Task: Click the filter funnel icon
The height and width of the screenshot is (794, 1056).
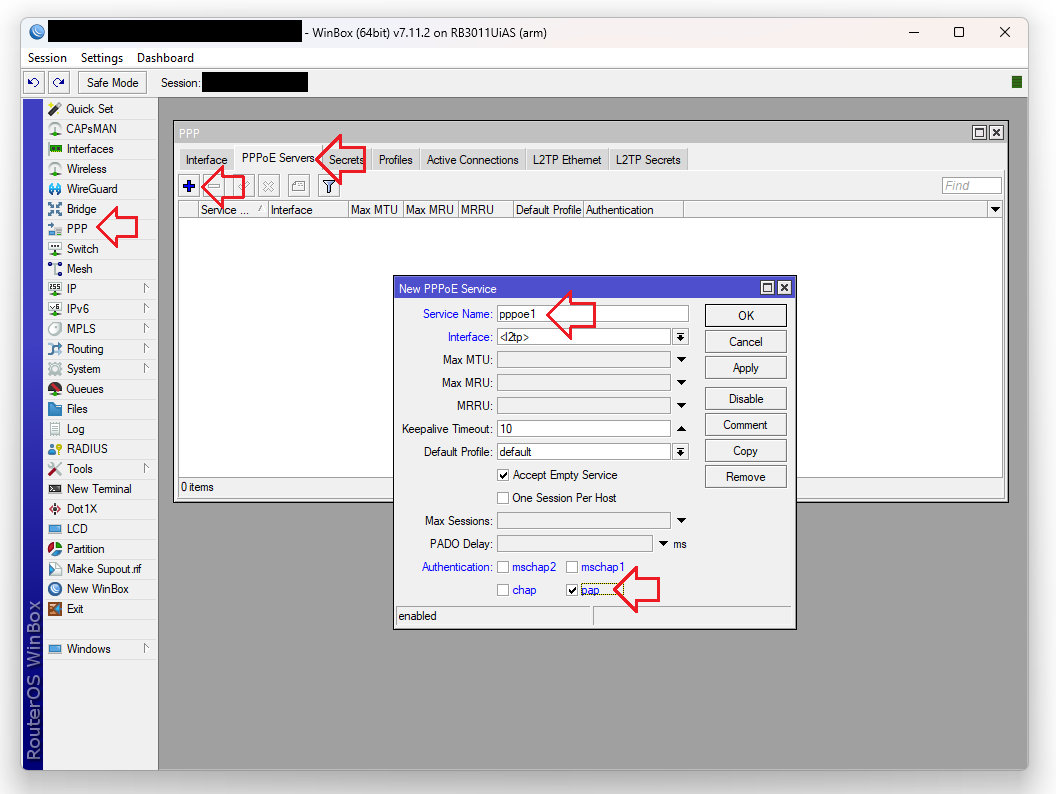Action: click(328, 186)
